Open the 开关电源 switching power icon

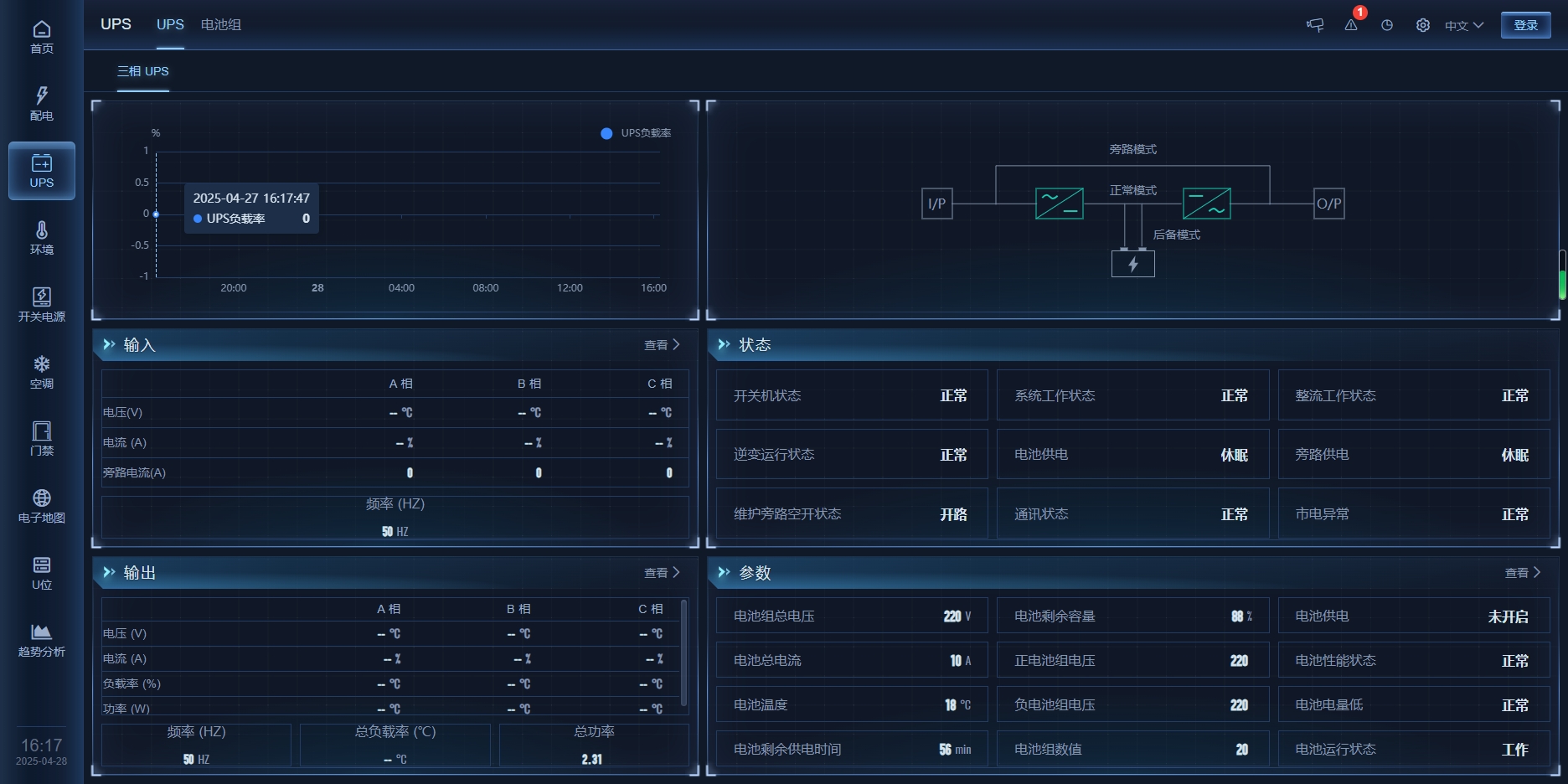click(x=42, y=305)
